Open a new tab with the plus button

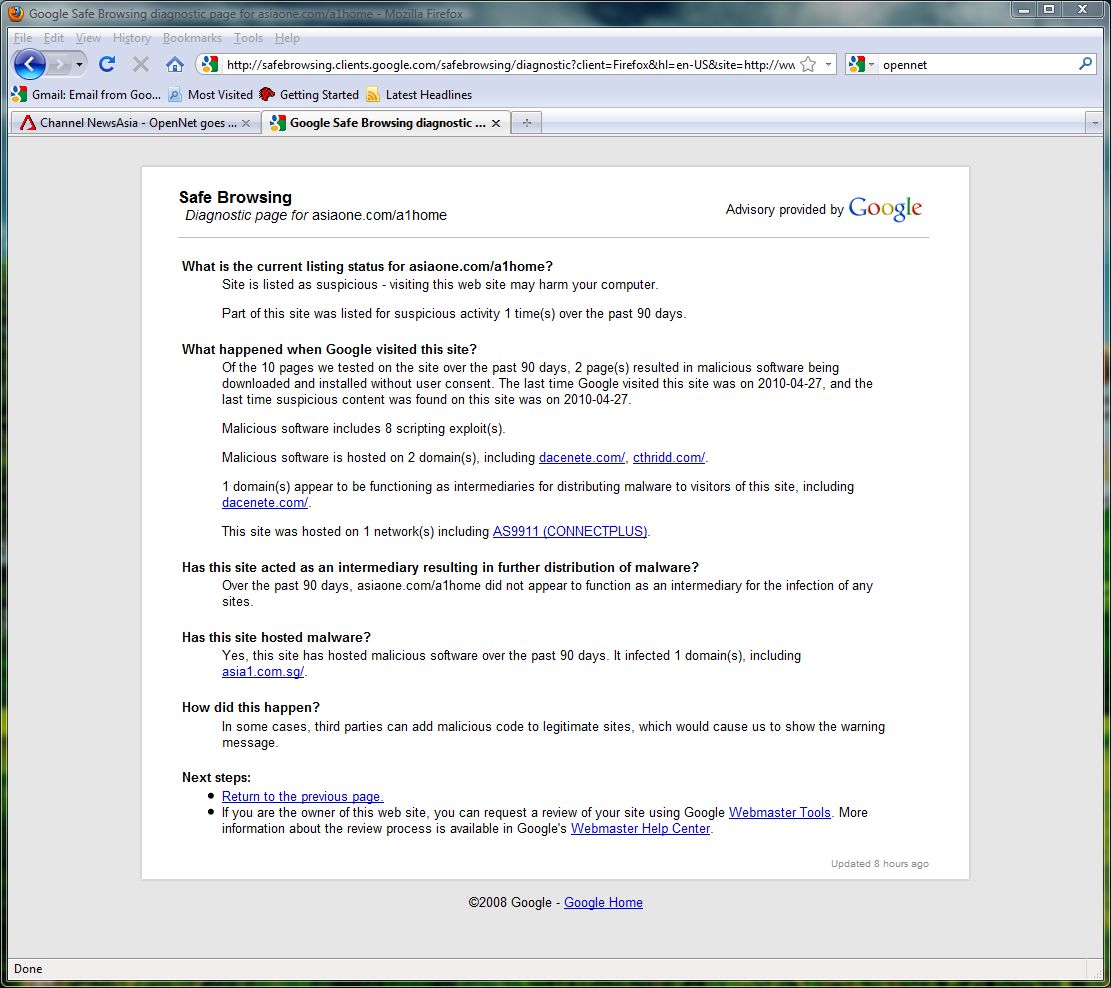[x=526, y=123]
